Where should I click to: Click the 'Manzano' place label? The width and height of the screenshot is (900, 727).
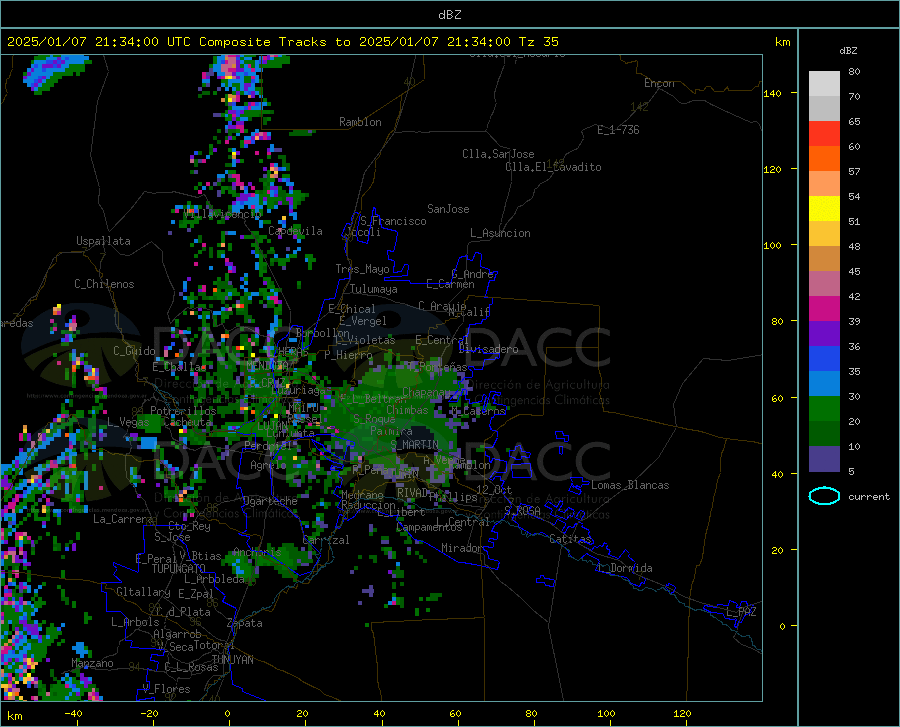coord(92,663)
